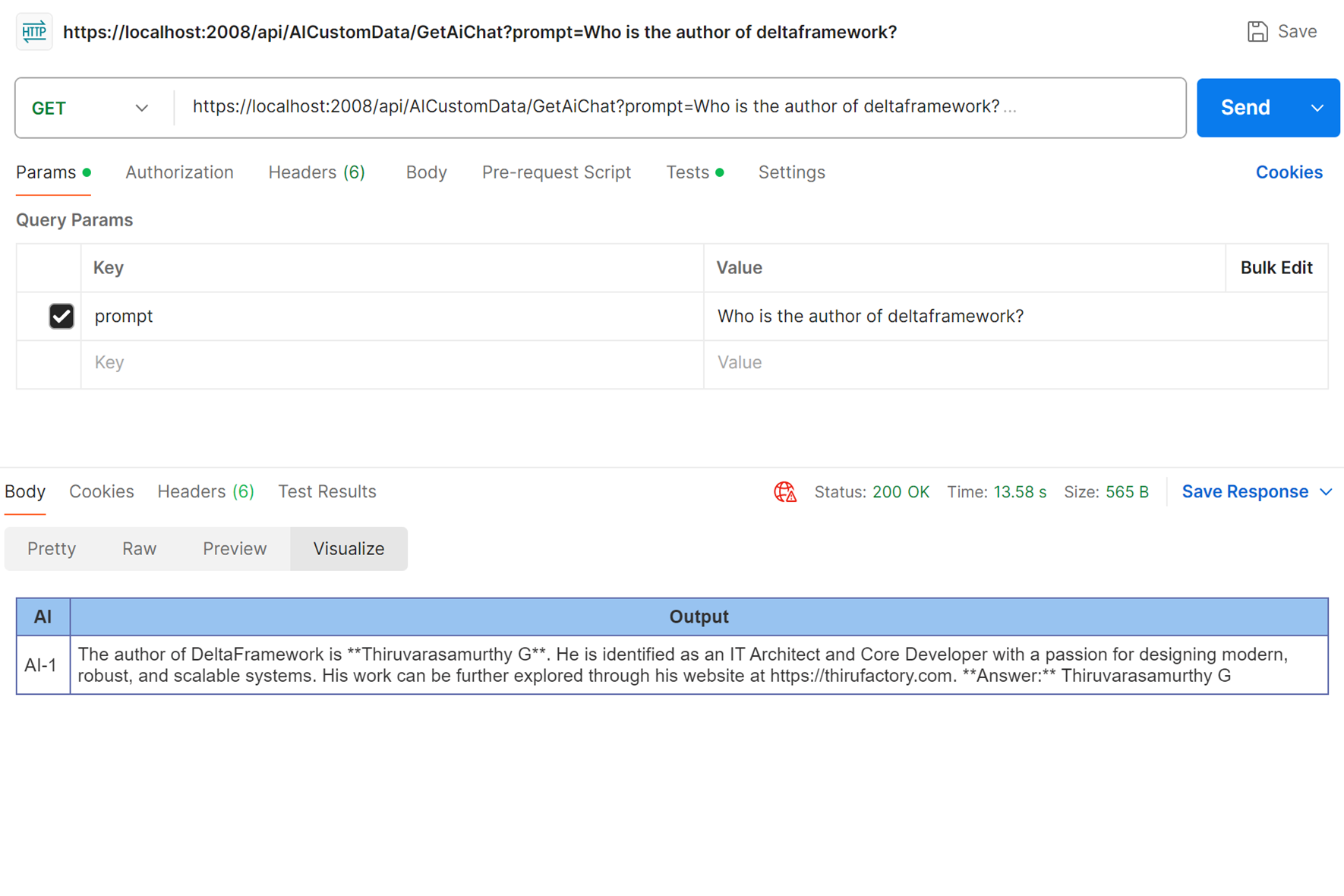Open the Authorization tab
Screen dimensions: 1344x896
pyautogui.click(x=179, y=172)
